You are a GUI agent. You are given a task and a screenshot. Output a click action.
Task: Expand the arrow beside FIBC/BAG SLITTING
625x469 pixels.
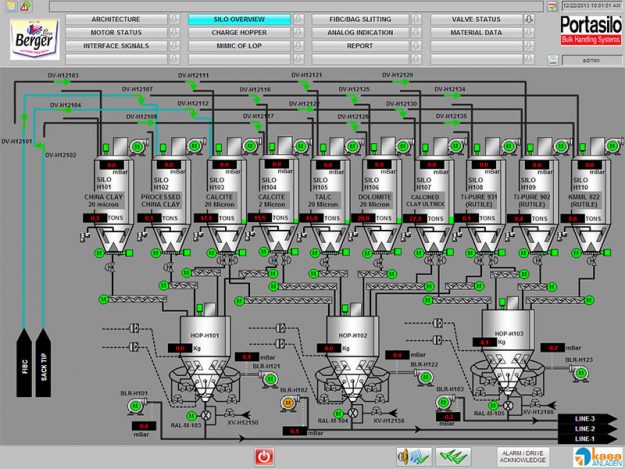[416, 19]
